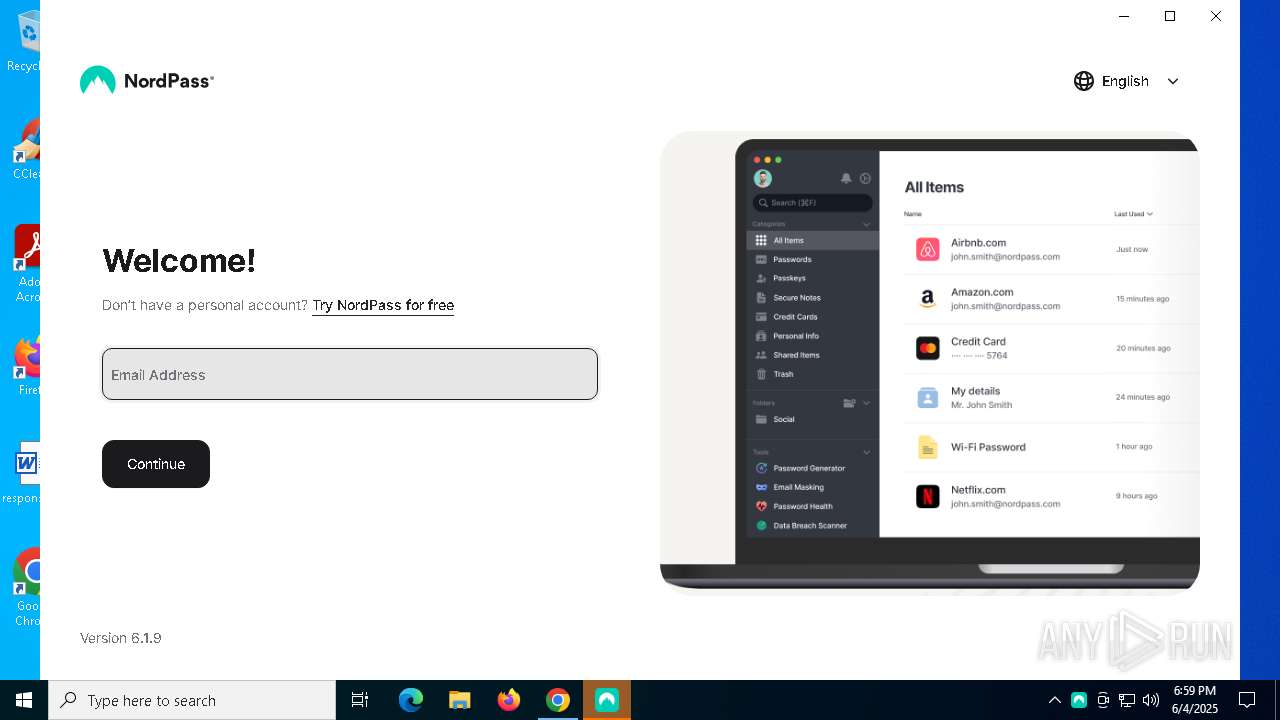
Task: Click the taskbar search box
Action: pos(192,700)
